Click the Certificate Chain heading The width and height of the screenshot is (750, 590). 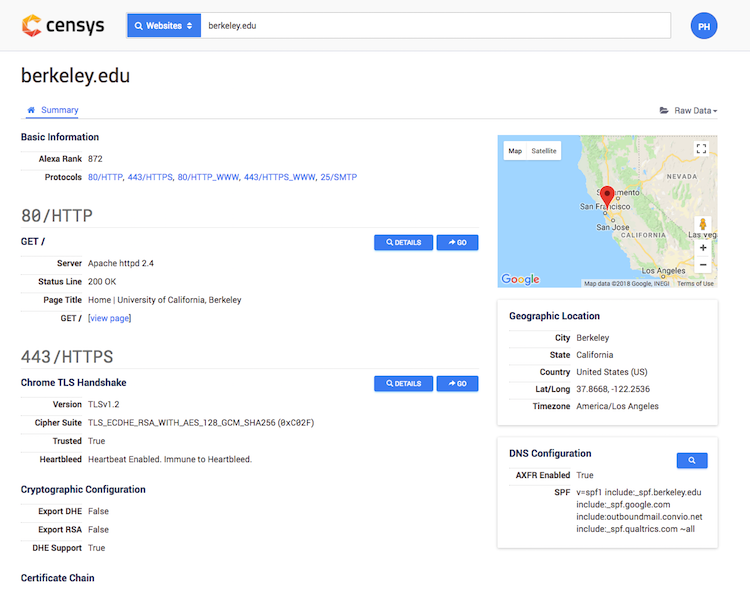click(x=57, y=578)
